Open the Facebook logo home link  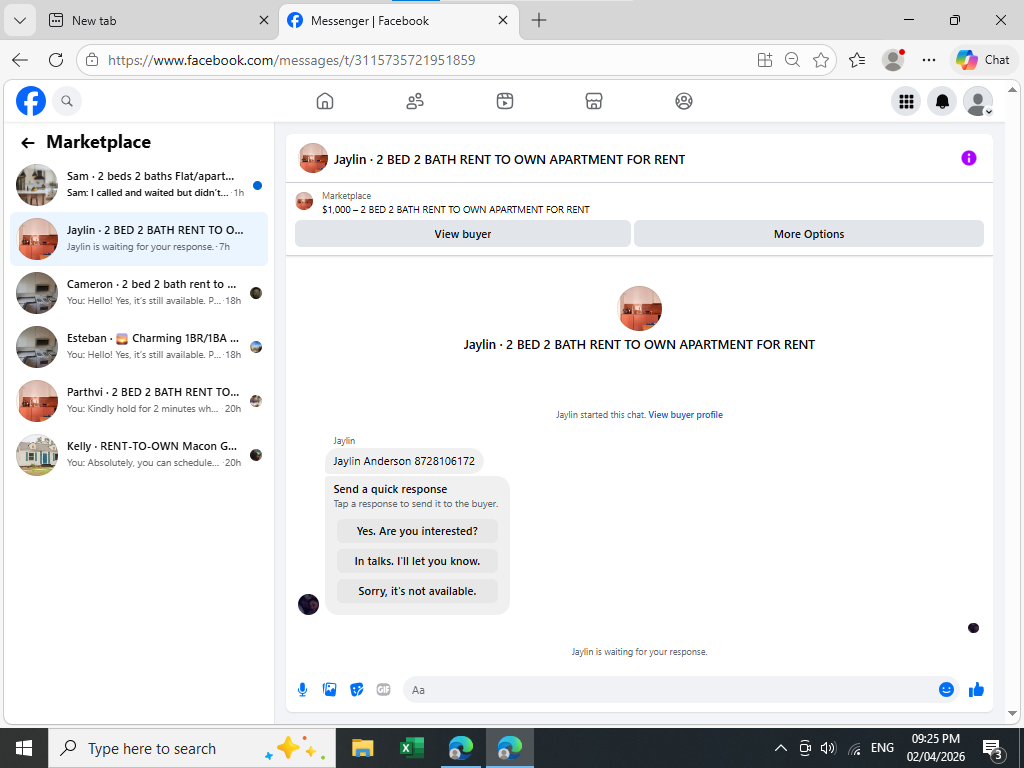tap(31, 101)
